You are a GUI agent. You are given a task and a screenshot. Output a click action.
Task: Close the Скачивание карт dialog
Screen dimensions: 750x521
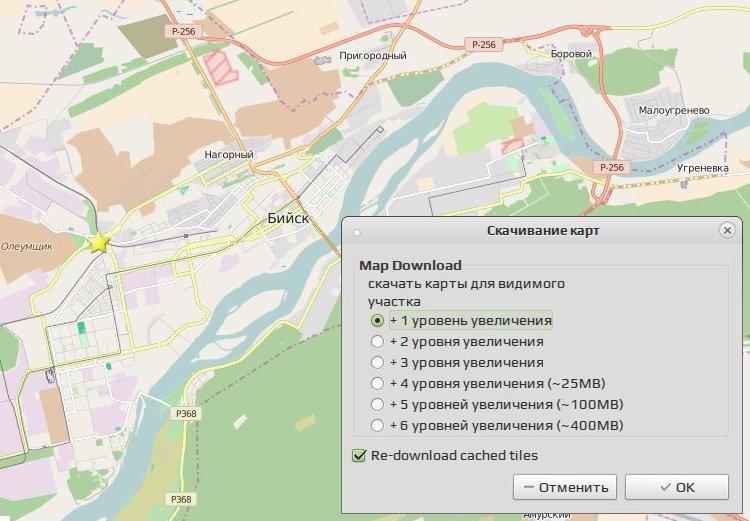click(x=727, y=231)
